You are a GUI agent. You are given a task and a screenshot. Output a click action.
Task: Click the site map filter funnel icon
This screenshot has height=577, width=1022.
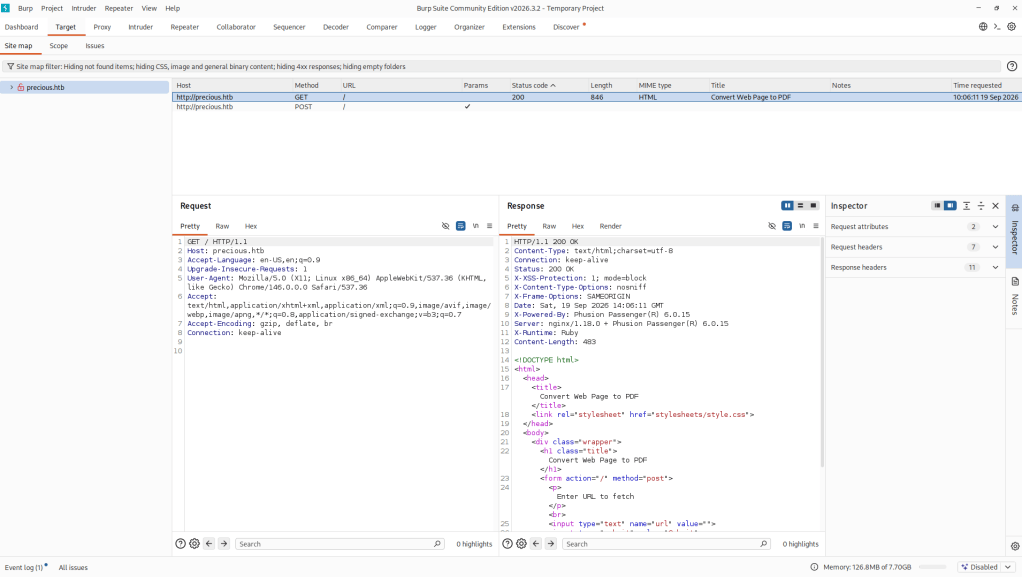coord(10,67)
